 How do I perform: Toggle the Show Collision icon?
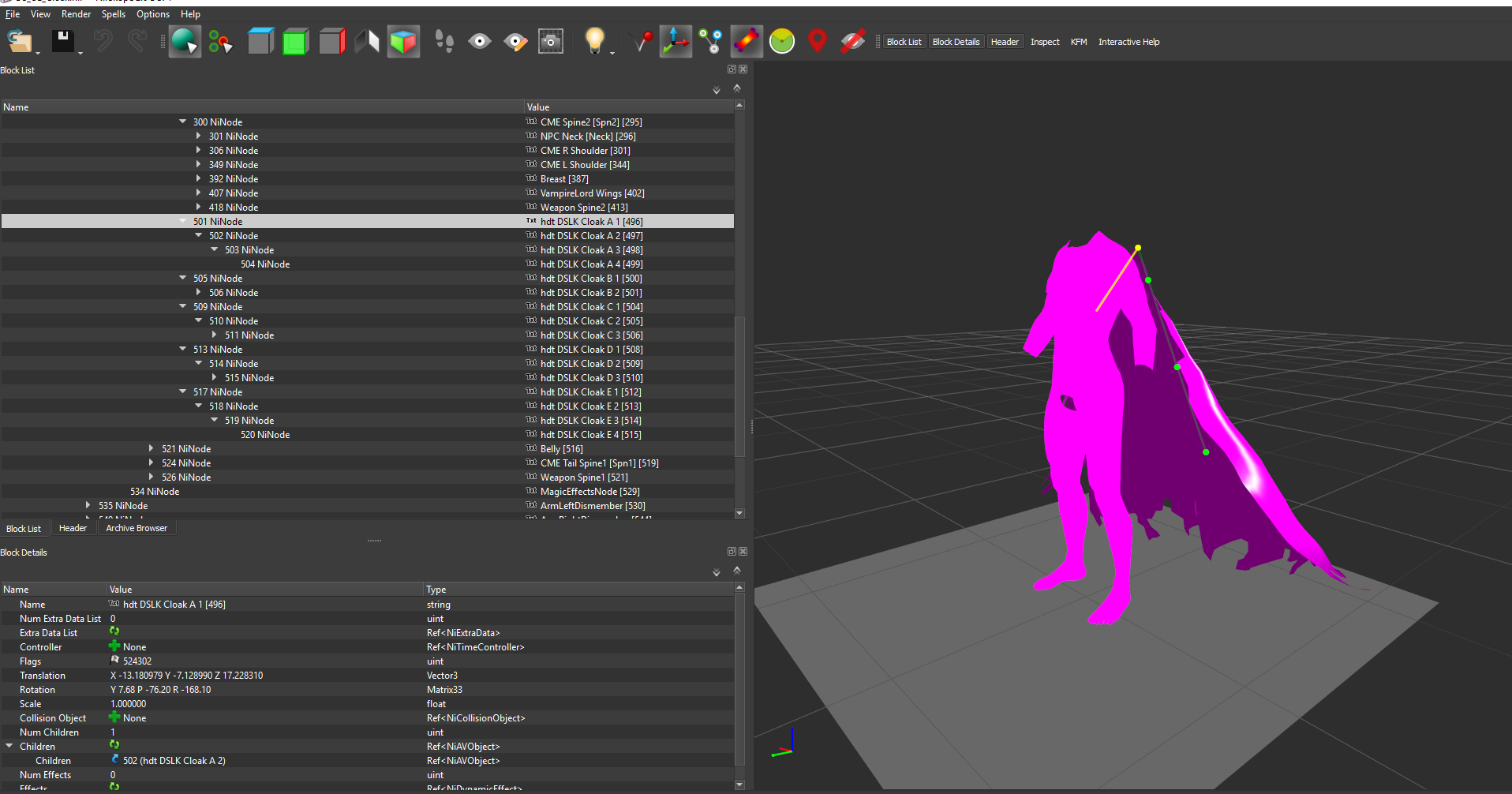[747, 41]
